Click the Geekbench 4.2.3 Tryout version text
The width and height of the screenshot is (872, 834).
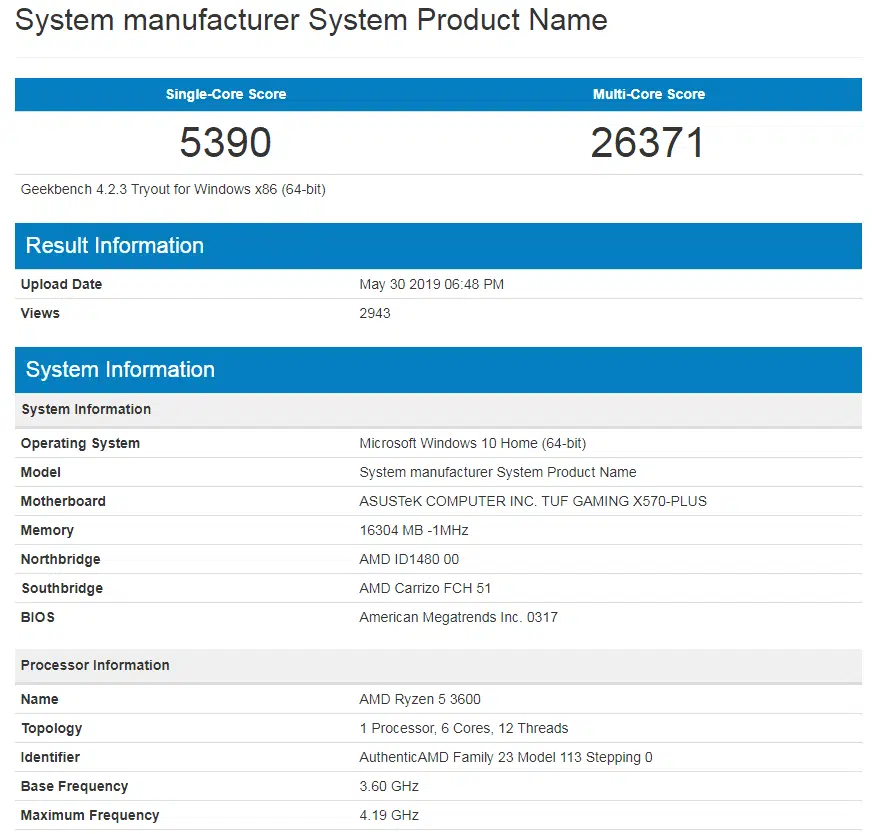coord(173,190)
